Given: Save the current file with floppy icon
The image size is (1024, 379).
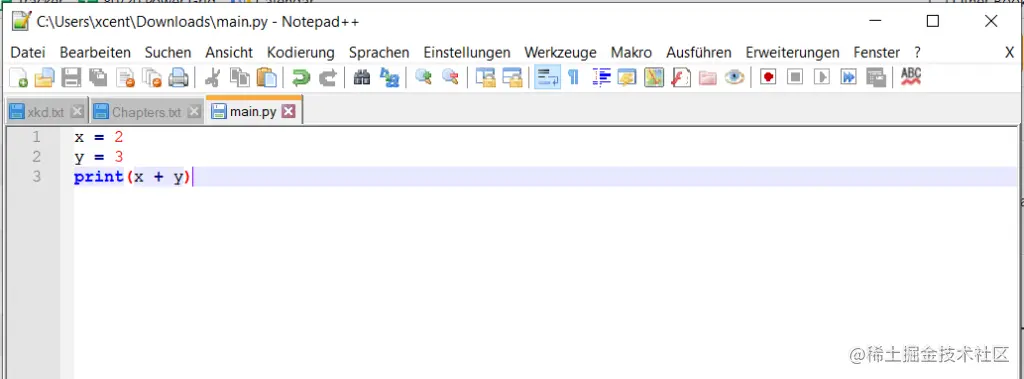Looking at the screenshot, I should pyautogui.click(x=71, y=78).
